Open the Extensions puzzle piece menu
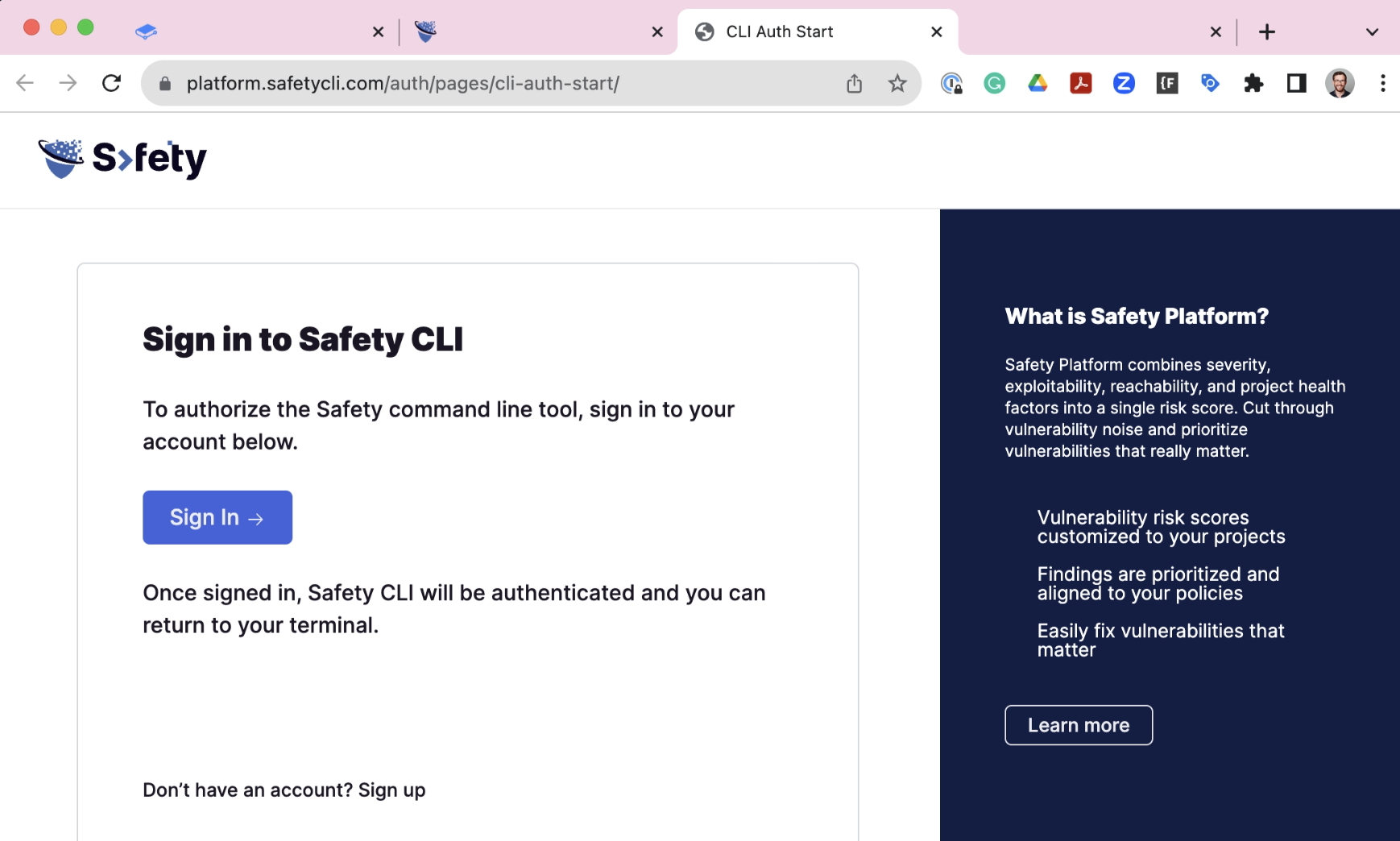 click(1253, 83)
